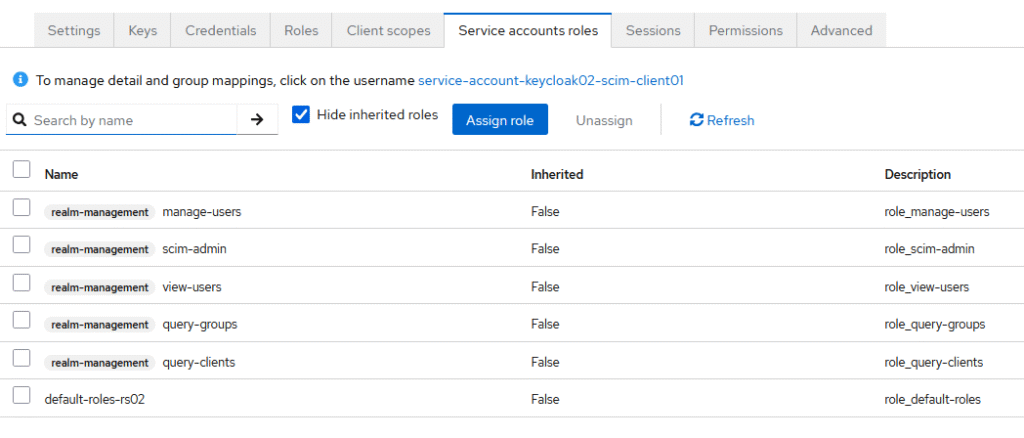Image resolution: width=1024 pixels, height=438 pixels.
Task: Uncheck Hide inherited roles checkbox
Action: [x=301, y=115]
